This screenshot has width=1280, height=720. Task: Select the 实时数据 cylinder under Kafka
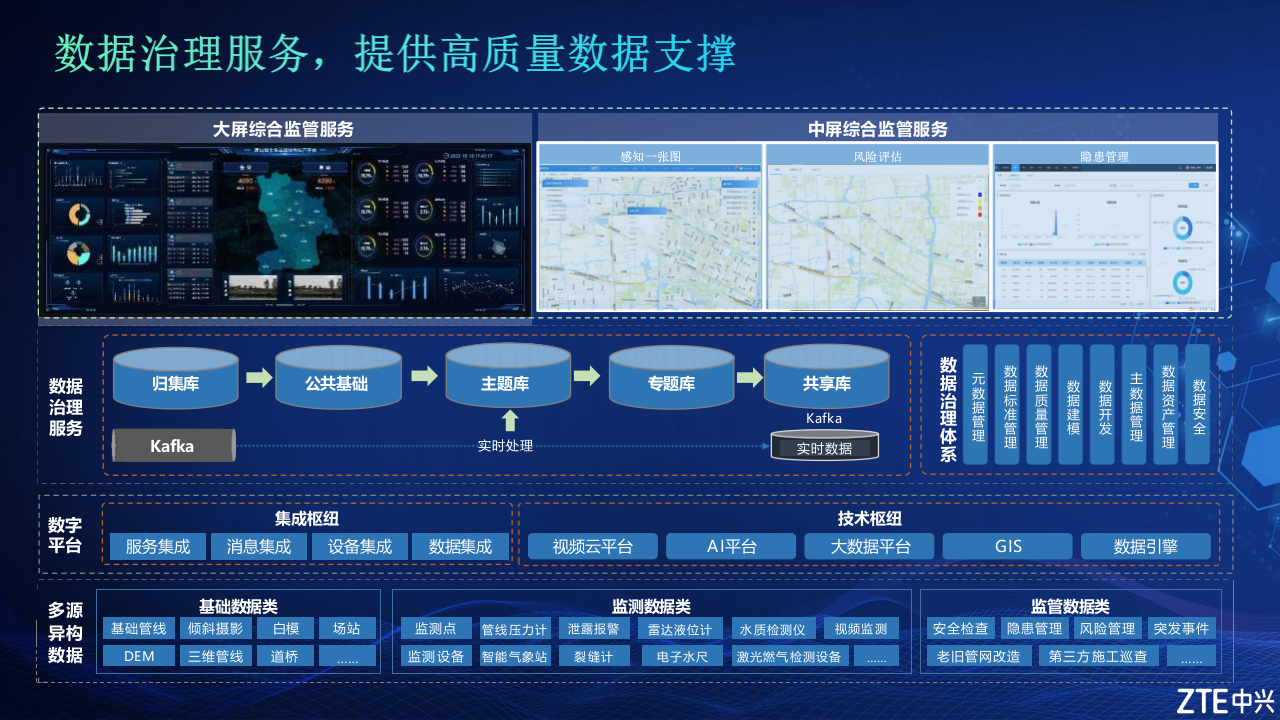[x=826, y=444]
